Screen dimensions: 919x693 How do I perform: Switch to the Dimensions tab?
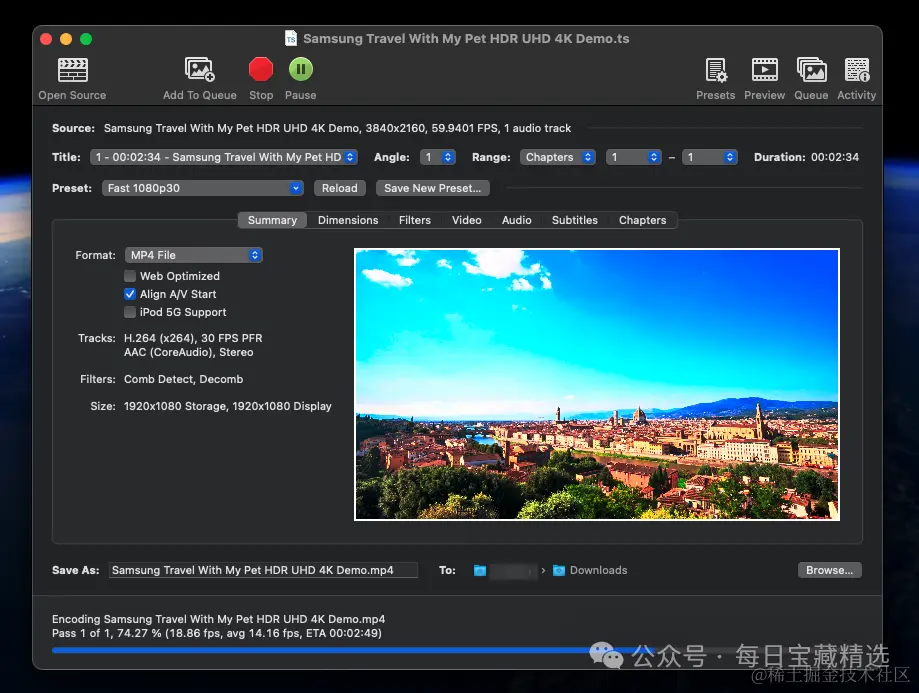(x=348, y=220)
